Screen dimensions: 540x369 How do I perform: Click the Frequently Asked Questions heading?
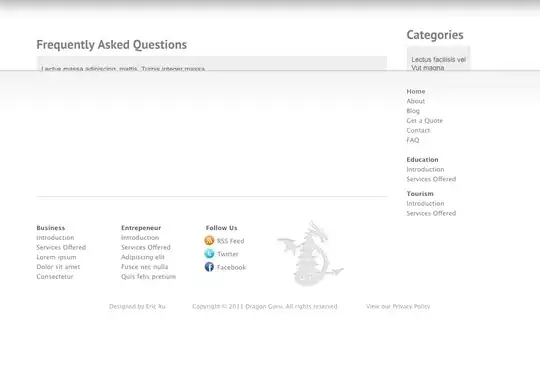pos(112,45)
